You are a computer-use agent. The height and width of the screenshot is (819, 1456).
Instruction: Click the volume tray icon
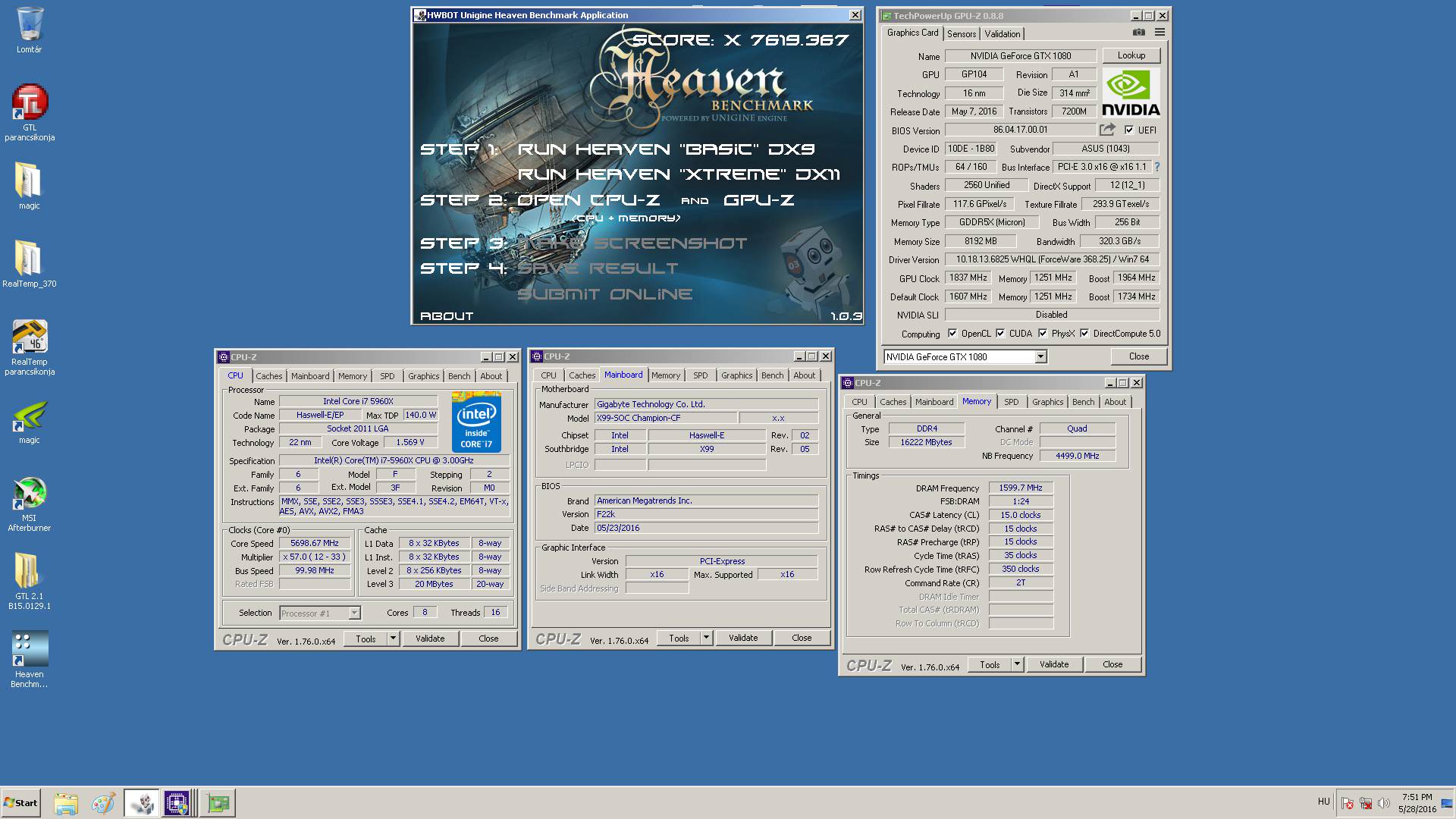click(x=1384, y=803)
